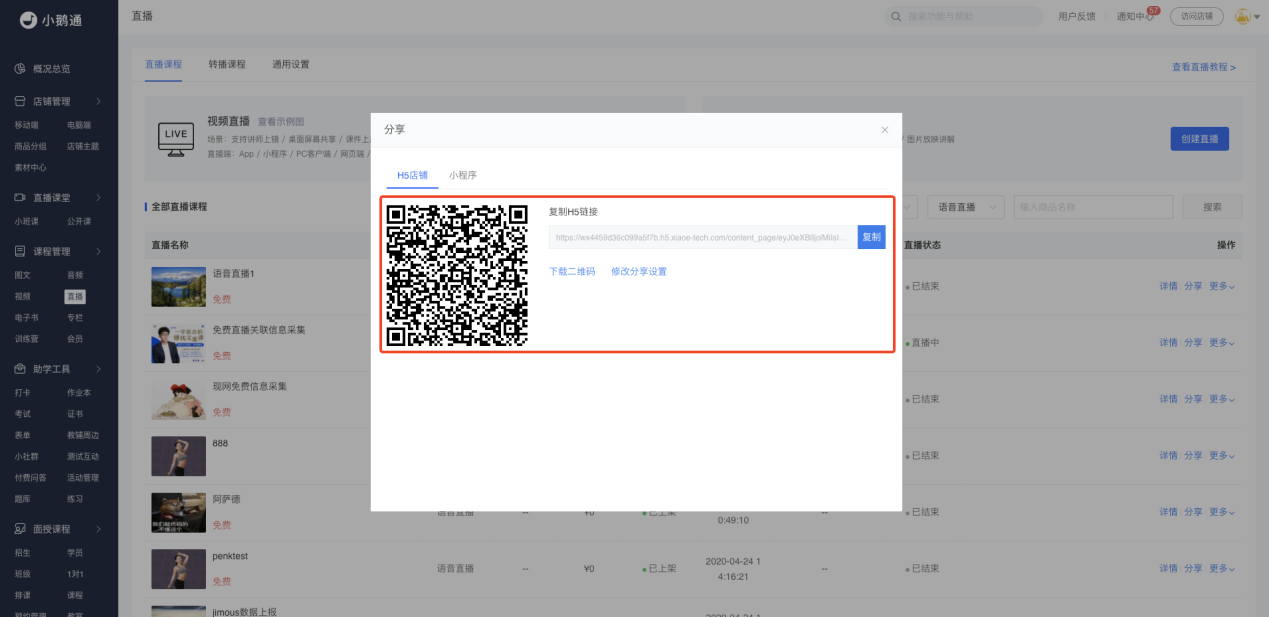Click 详情 for the 阿萨德 row
Viewport: 1269px width, 617px height.
point(1168,511)
